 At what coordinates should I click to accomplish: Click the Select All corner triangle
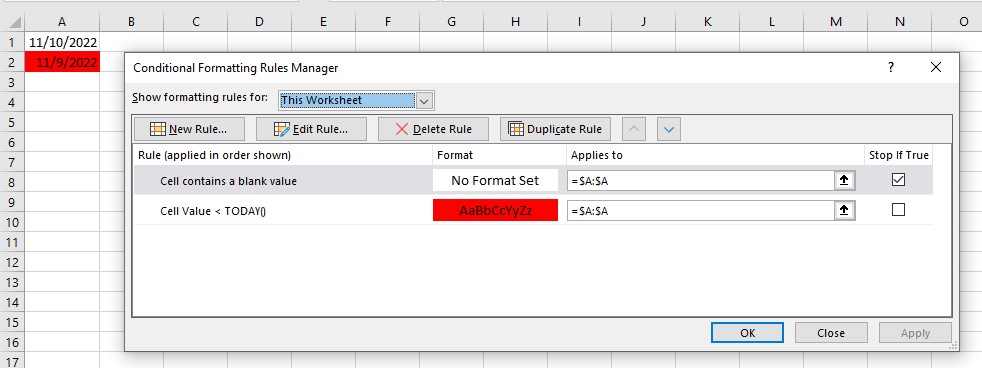tap(13, 23)
